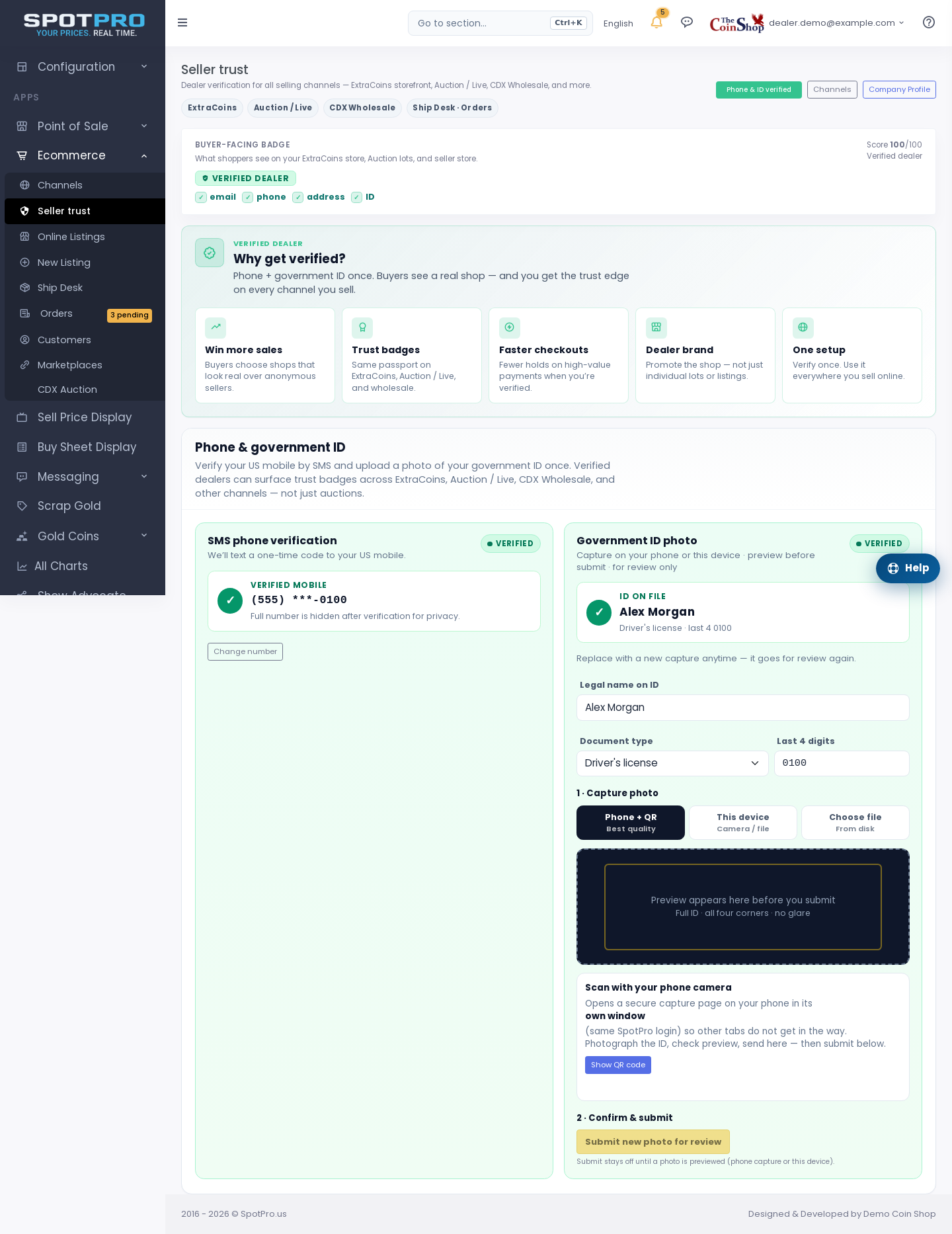
Task: Click the Phone & ID verified button
Action: pyautogui.click(x=759, y=90)
